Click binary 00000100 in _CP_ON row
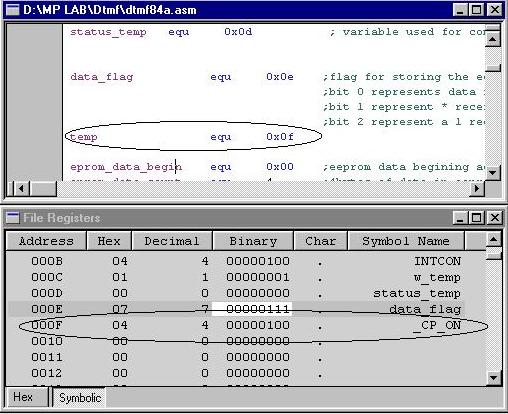 [258, 325]
